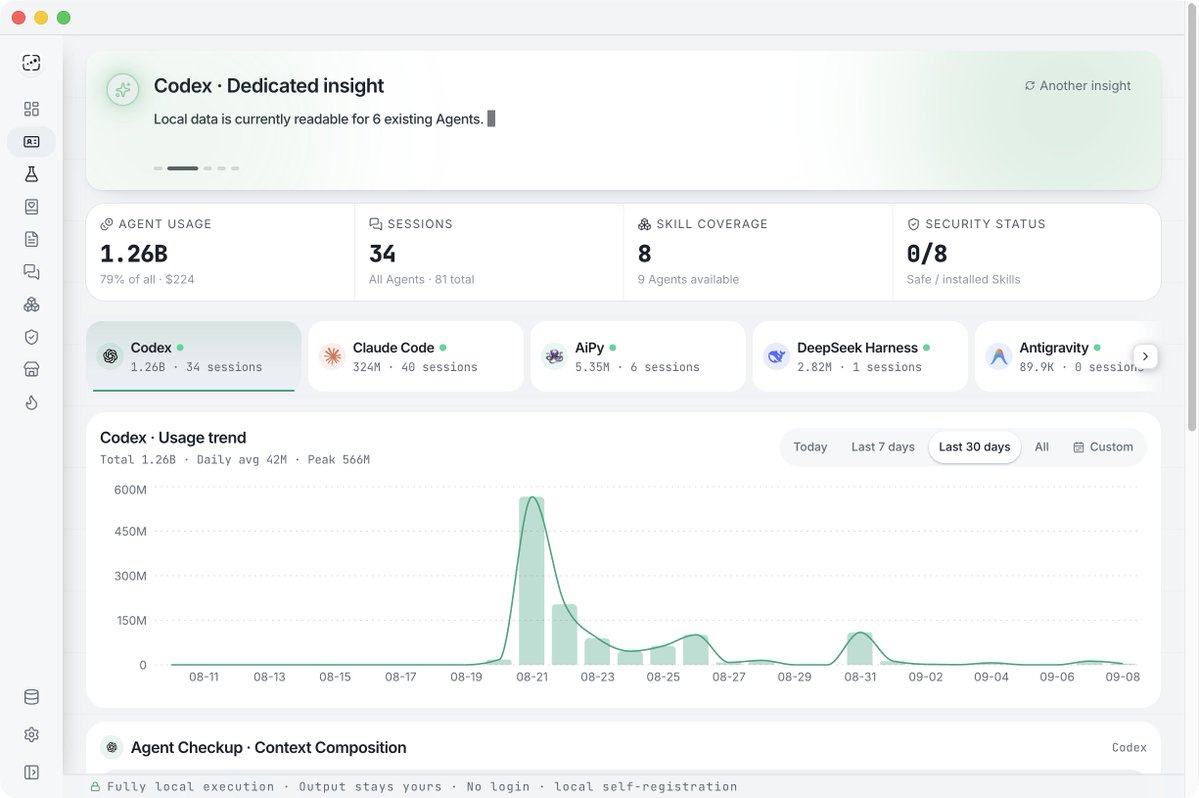This screenshot has width=1199, height=798.
Task: Click the Security Status shield icon
Action: (913, 224)
